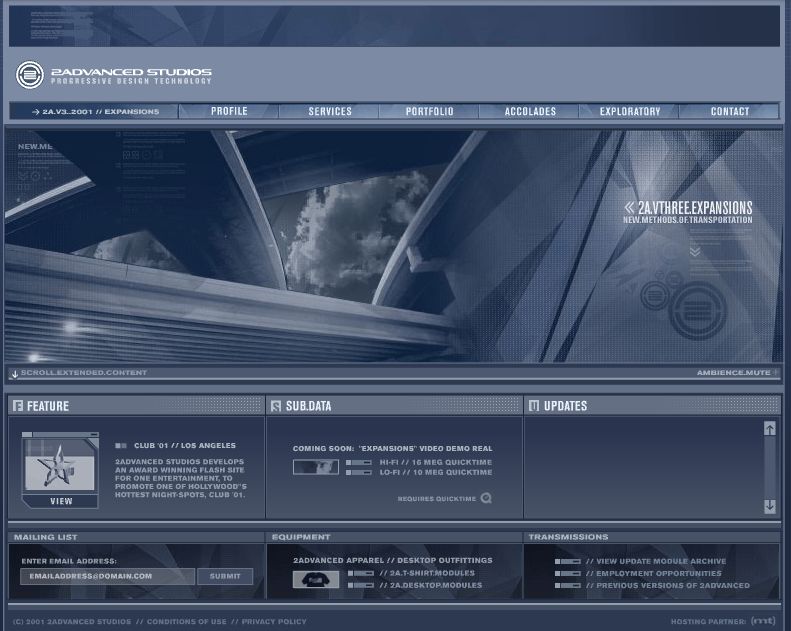The image size is (791, 631).
Task: Open the Privacy Policy link
Action: pos(274,621)
